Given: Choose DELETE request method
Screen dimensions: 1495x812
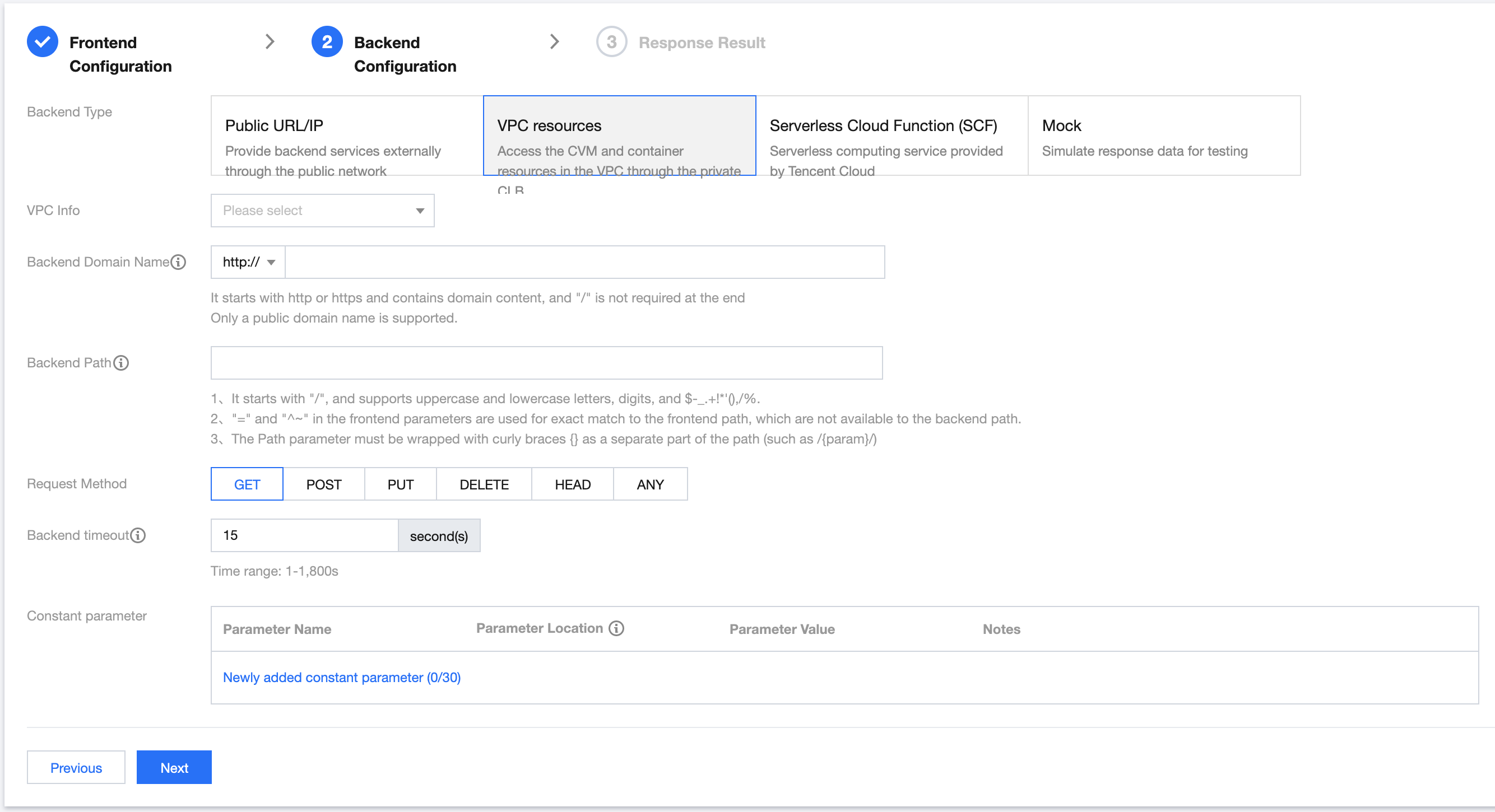Looking at the screenshot, I should point(484,484).
